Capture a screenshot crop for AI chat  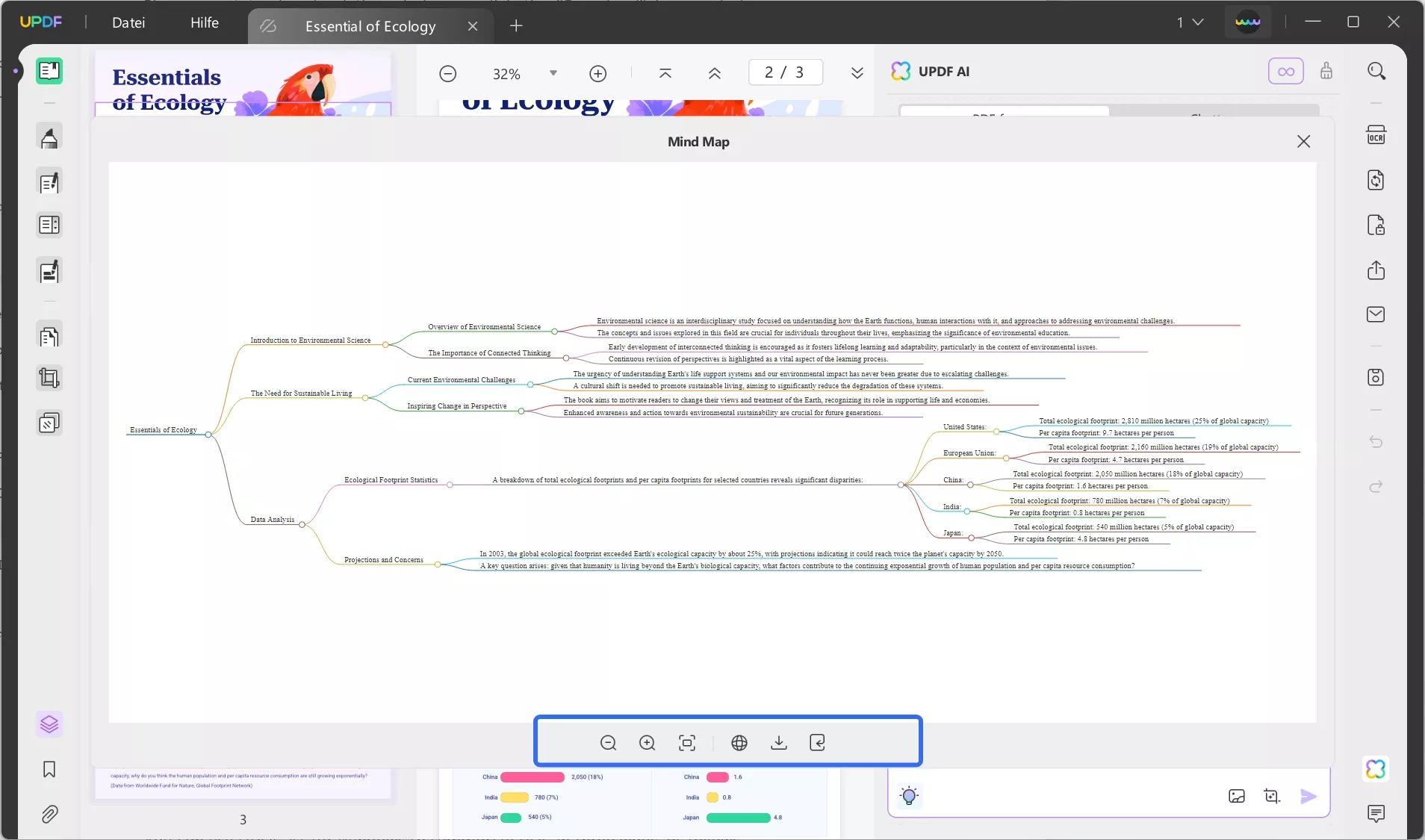point(1272,796)
